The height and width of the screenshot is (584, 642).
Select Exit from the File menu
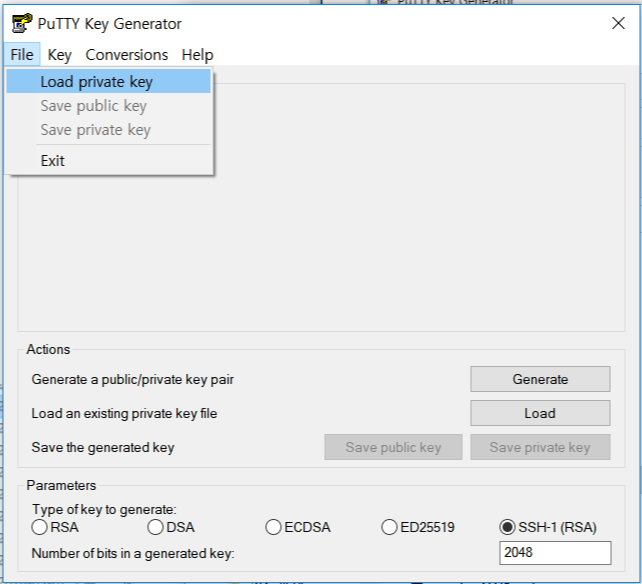click(109, 161)
